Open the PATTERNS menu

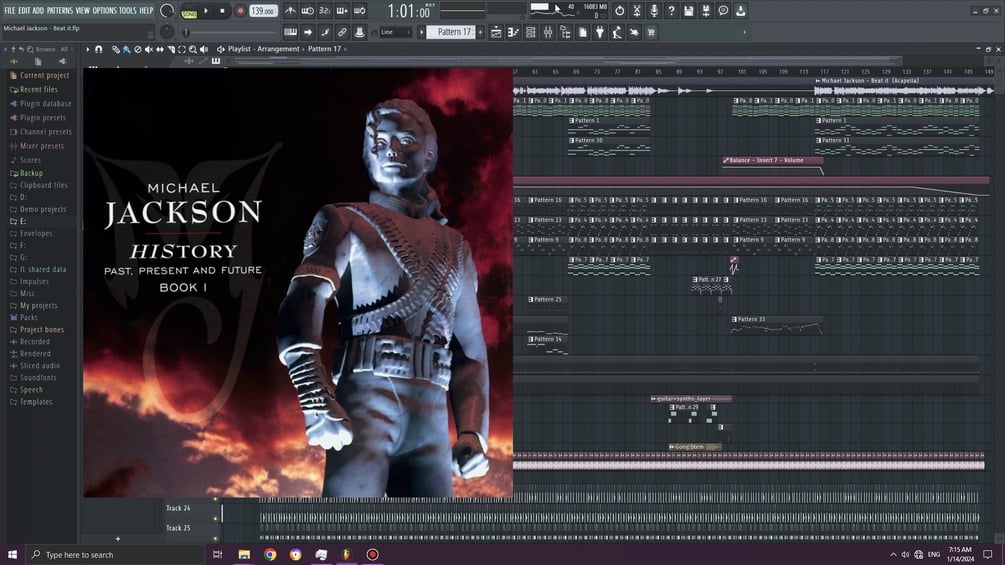60,11
